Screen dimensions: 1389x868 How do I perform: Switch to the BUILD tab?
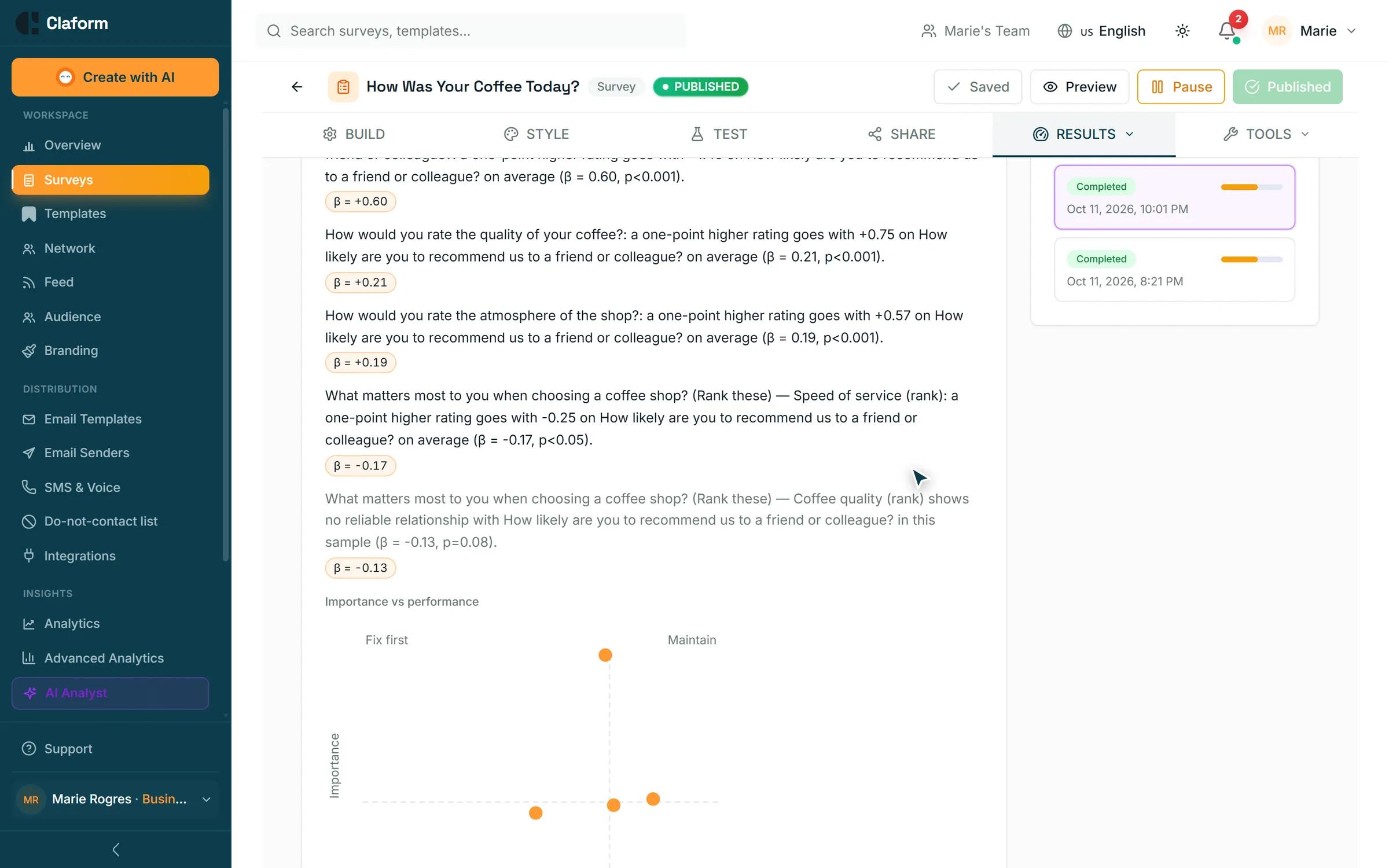pyautogui.click(x=354, y=134)
